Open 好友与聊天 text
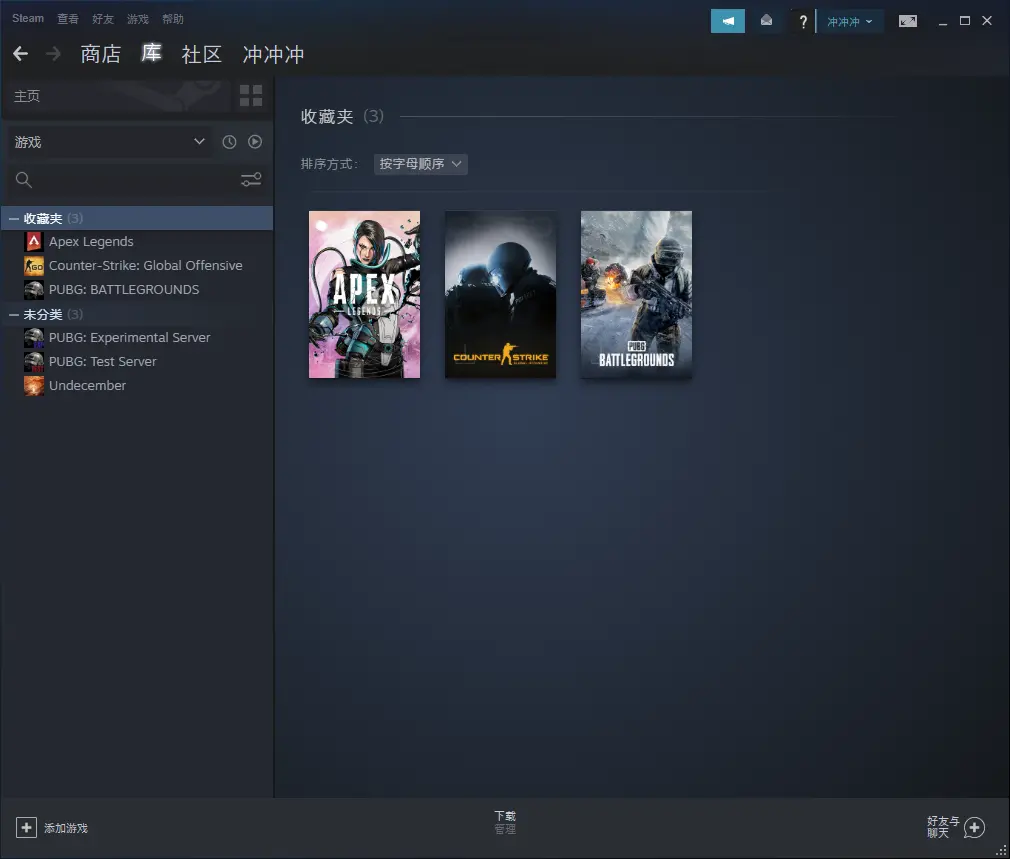Screen dimensions: 1010x859 (943, 827)
